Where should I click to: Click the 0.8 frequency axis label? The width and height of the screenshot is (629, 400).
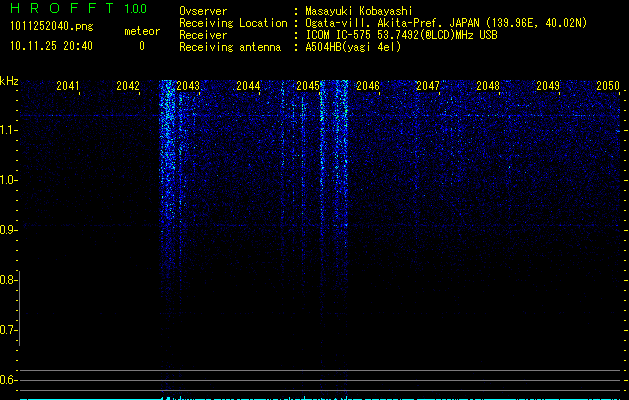tap(7, 280)
